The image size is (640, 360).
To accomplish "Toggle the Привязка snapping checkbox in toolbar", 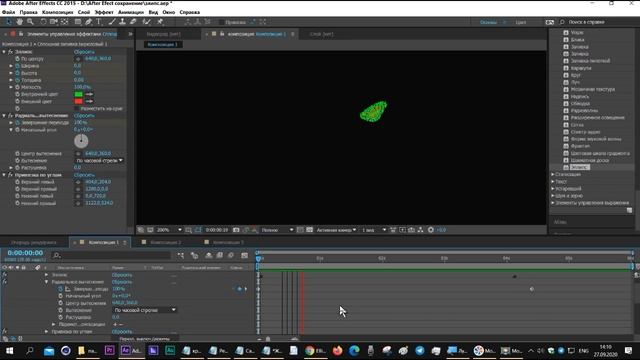I will (x=222, y=22).
